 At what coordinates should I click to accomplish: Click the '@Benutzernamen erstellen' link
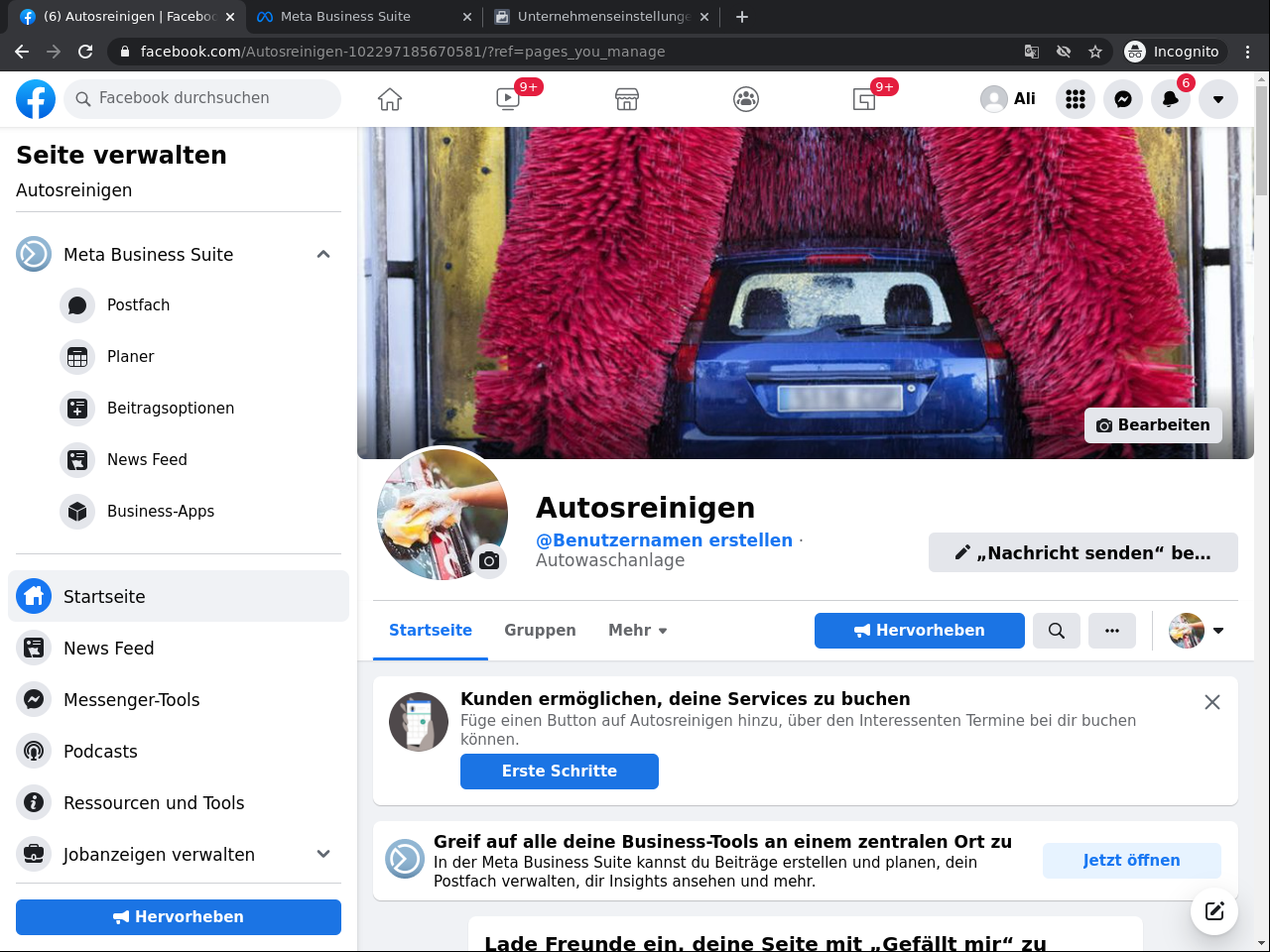[665, 540]
